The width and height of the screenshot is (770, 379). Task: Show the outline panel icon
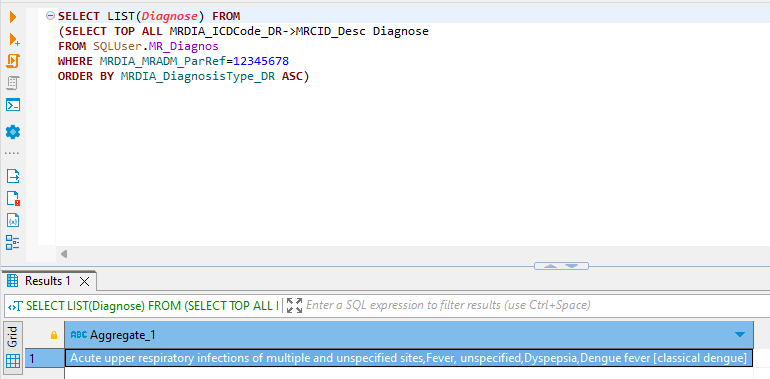click(13, 243)
